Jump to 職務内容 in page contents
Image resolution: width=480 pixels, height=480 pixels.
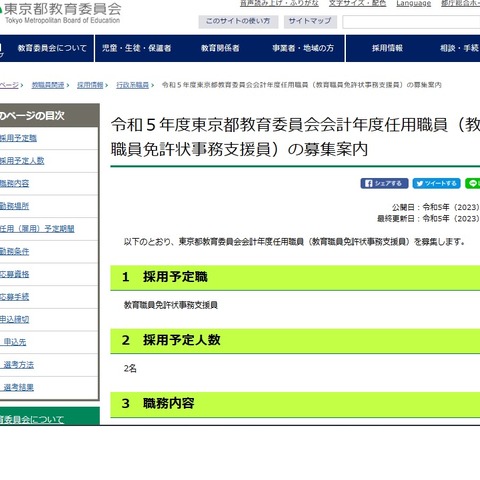pyautogui.click(x=15, y=183)
